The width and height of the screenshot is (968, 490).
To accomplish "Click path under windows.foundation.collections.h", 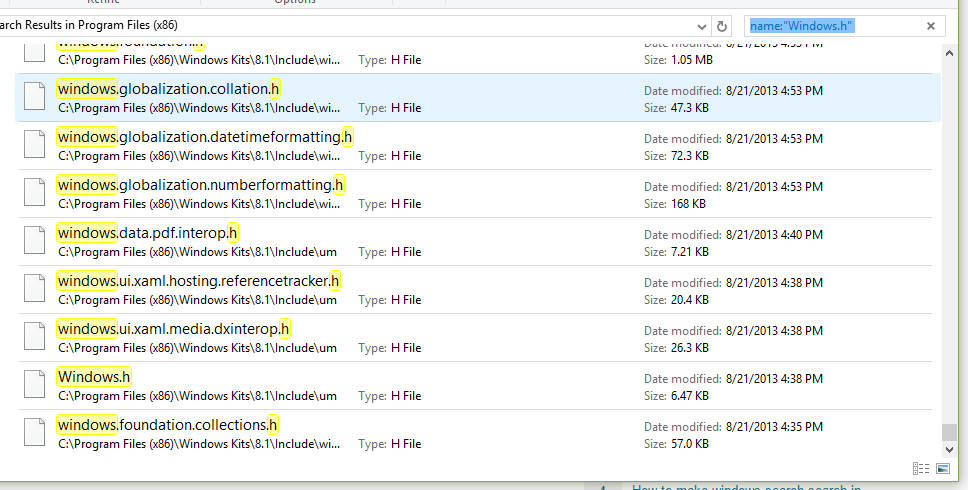I will tap(199, 444).
